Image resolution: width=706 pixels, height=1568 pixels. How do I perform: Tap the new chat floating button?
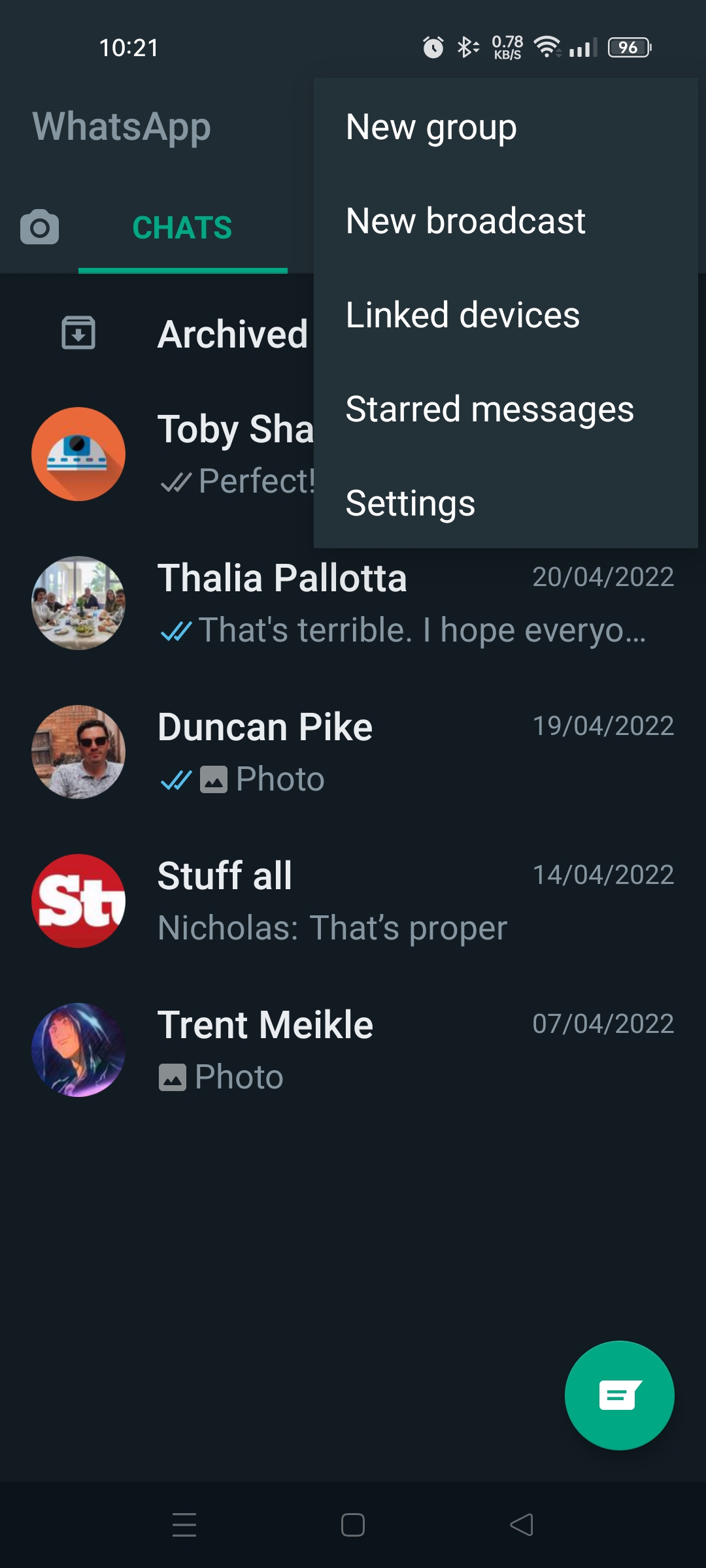(619, 1395)
